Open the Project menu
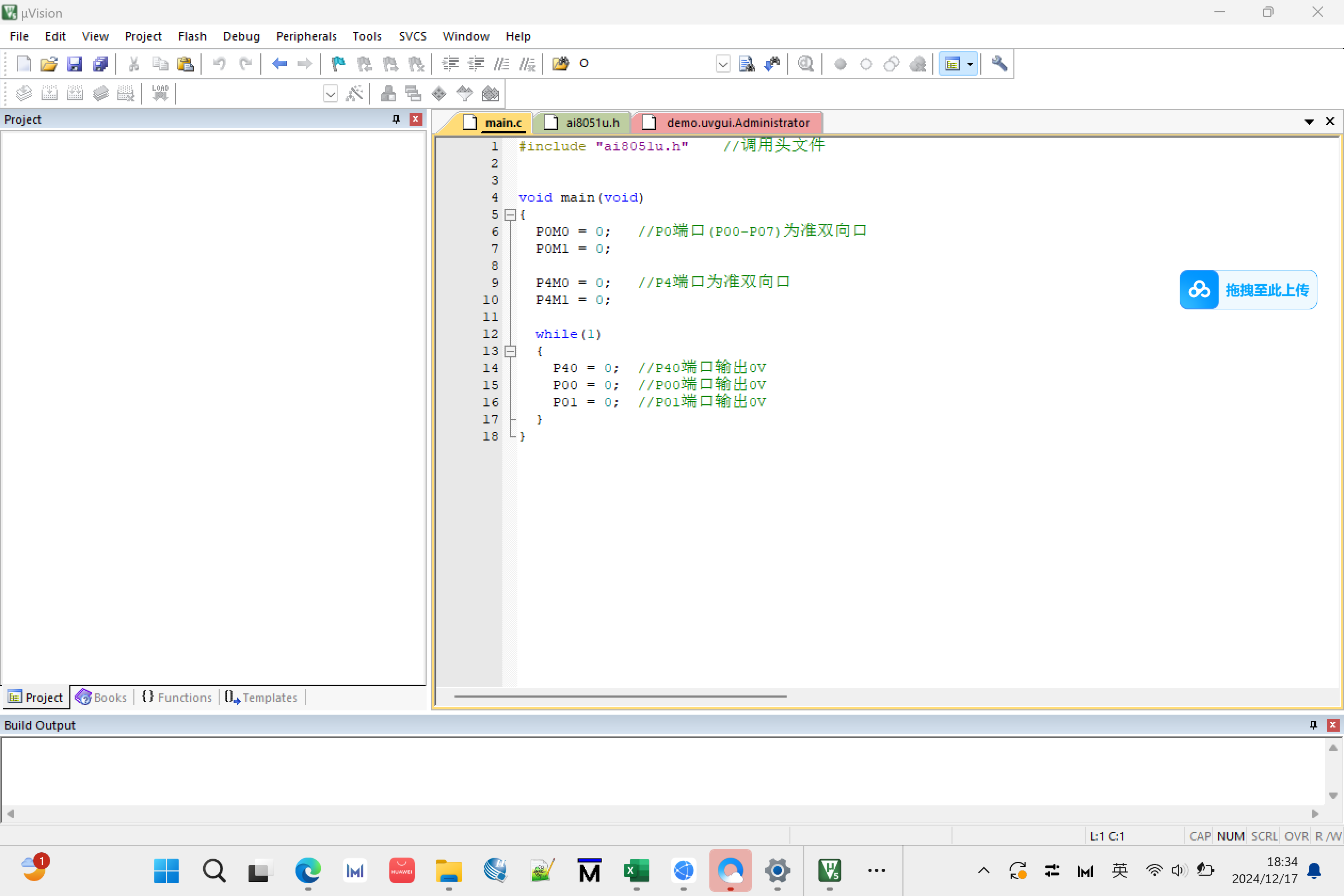 click(x=143, y=36)
